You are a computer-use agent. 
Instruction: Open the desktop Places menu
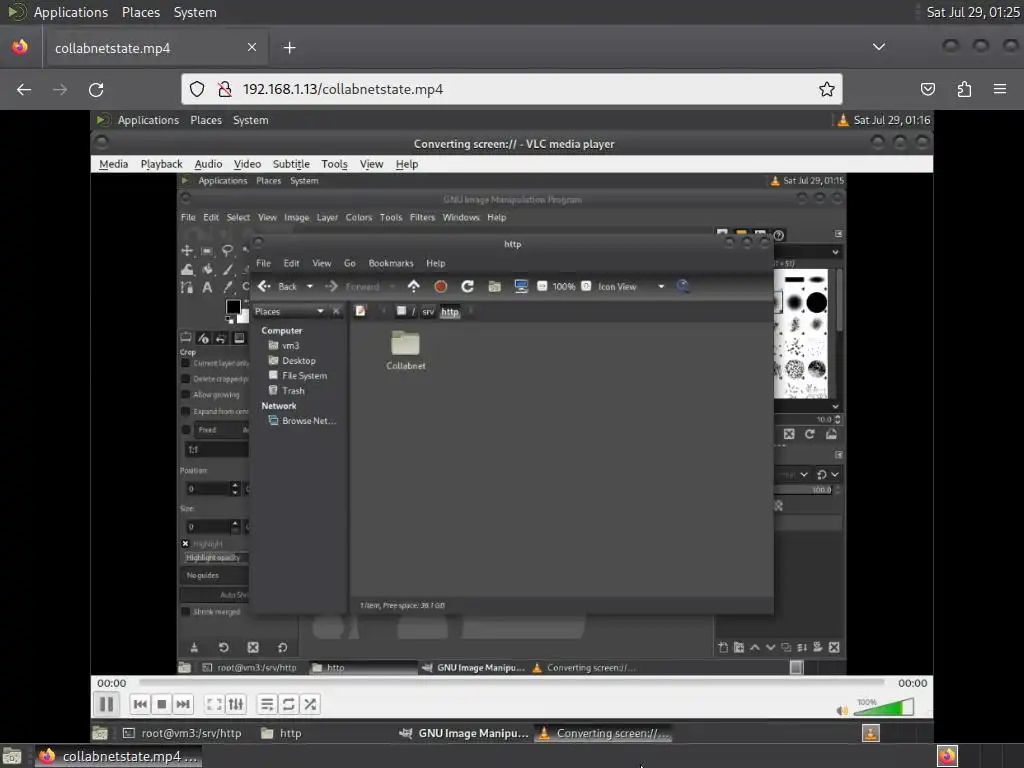pyautogui.click(x=140, y=12)
